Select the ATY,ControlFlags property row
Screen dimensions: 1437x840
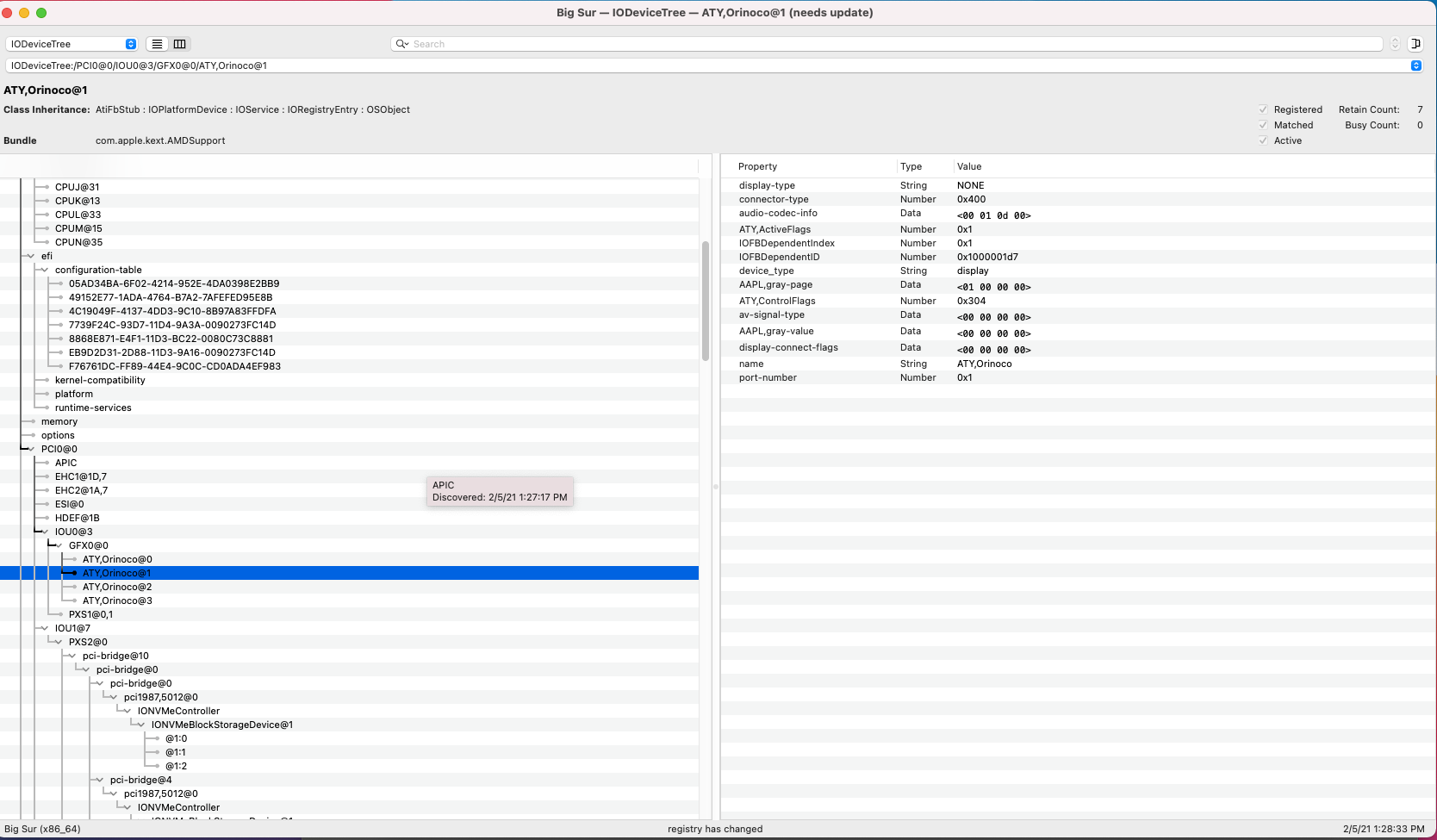[1078, 301]
